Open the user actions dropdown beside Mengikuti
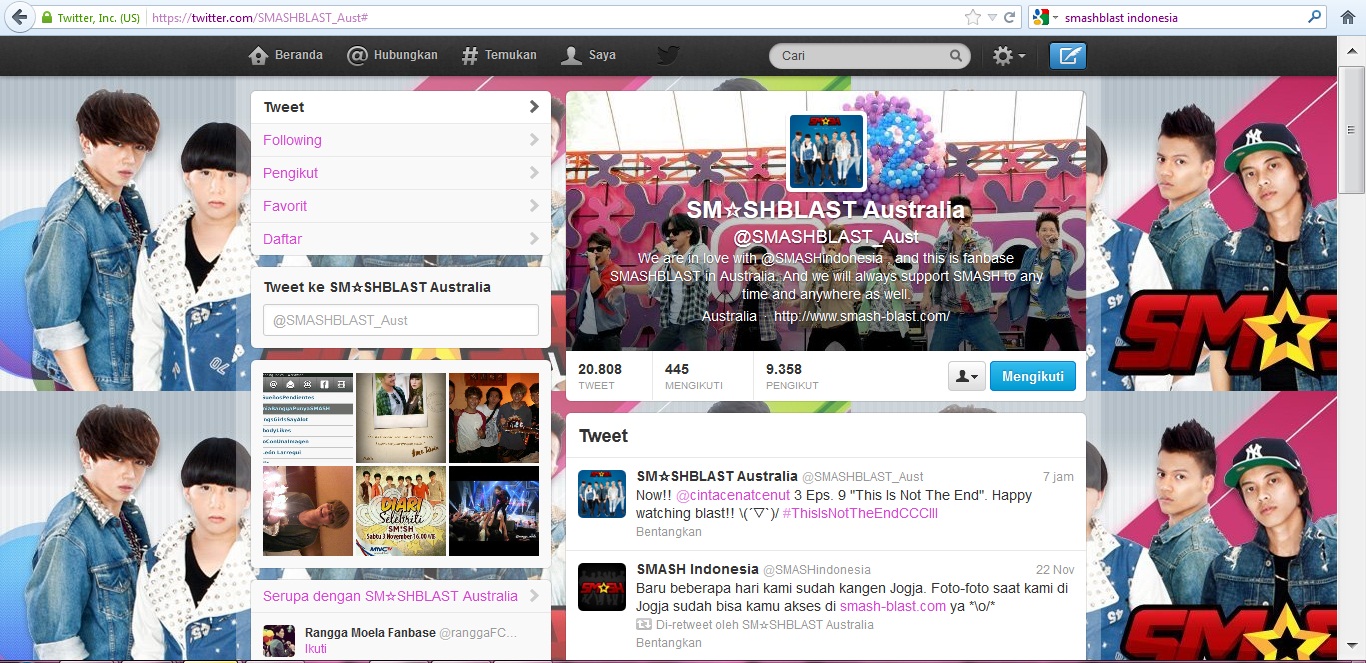 [965, 376]
